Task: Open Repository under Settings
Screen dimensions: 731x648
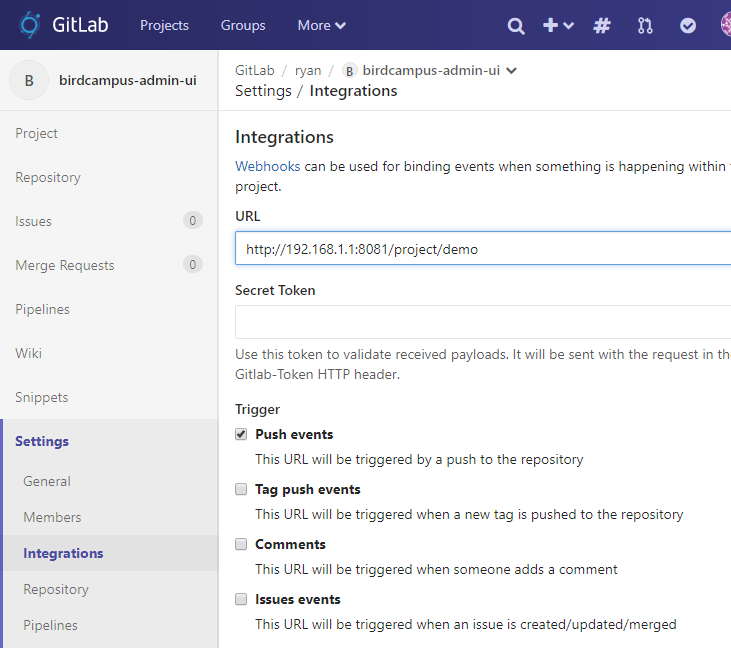Action: tap(56, 589)
